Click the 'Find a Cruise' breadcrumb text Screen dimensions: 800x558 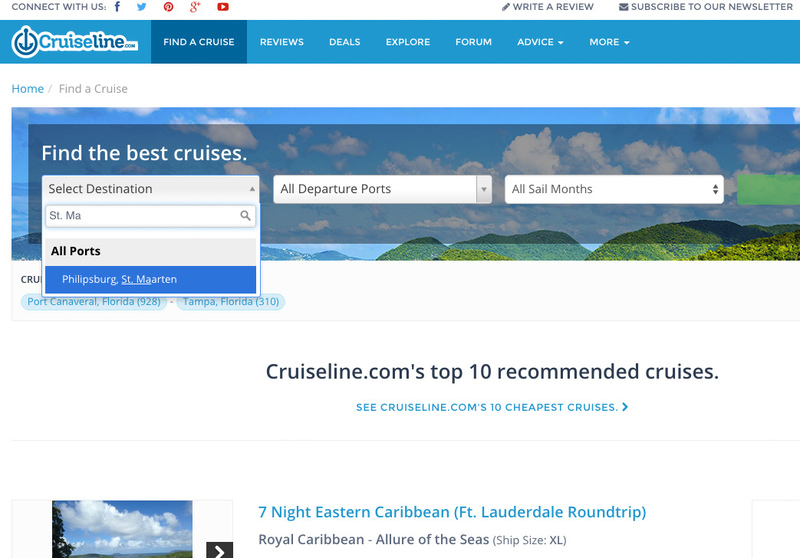tap(93, 89)
